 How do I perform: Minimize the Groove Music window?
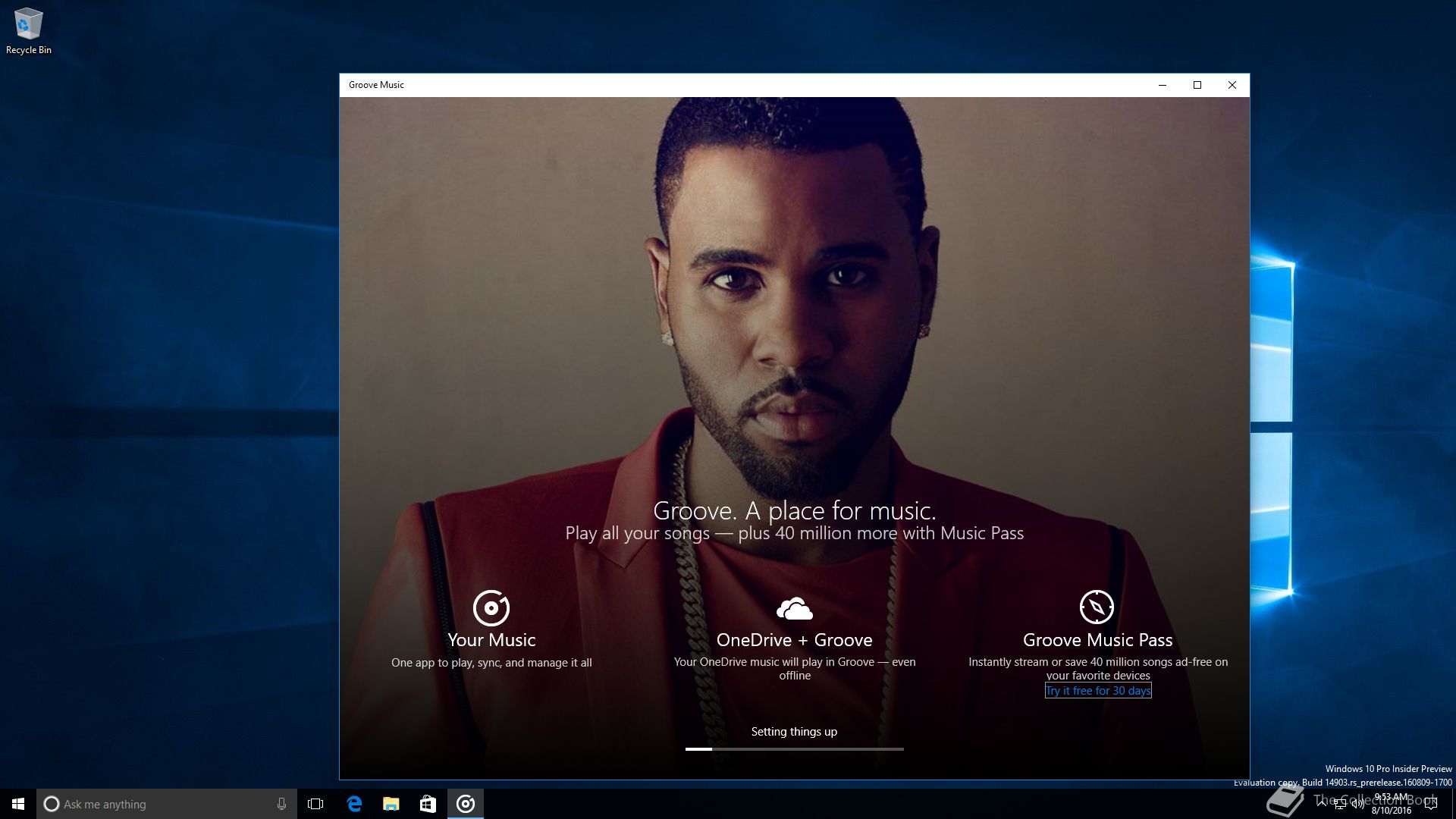click(x=1162, y=85)
